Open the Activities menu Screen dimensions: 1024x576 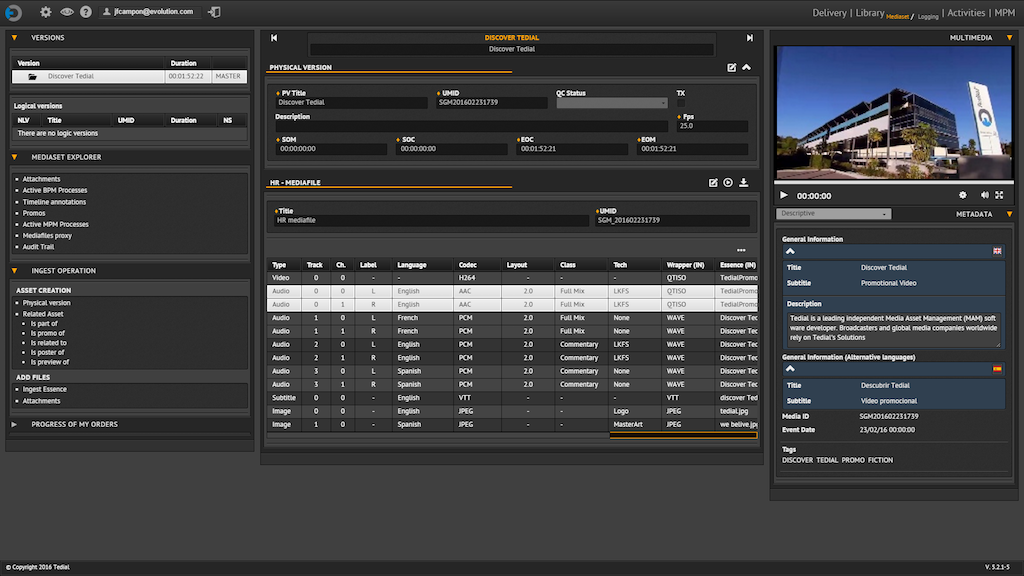click(966, 12)
